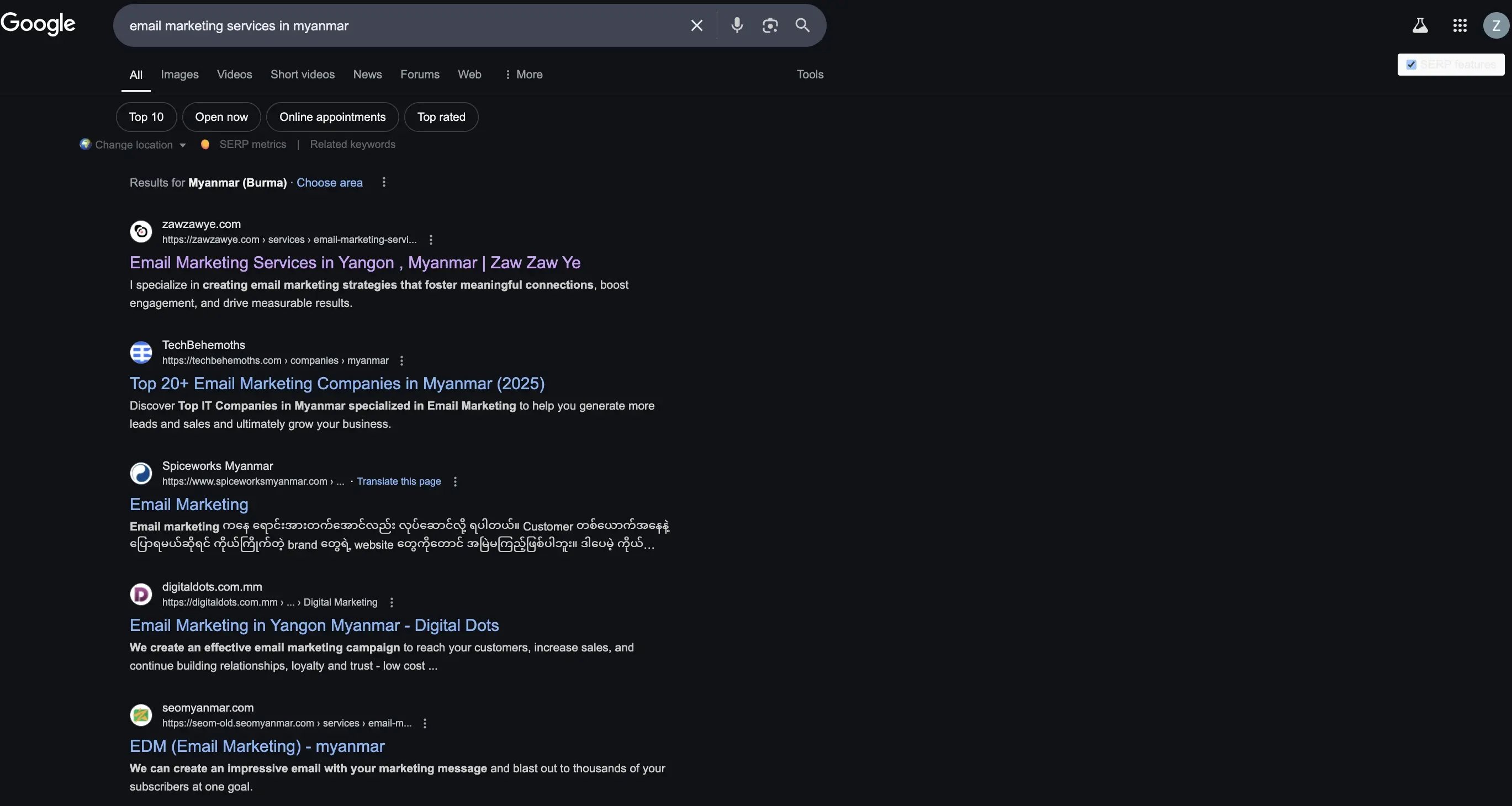The image size is (1512, 806).
Task: Click the digitaldots.com.mm favicon
Action: point(141,594)
